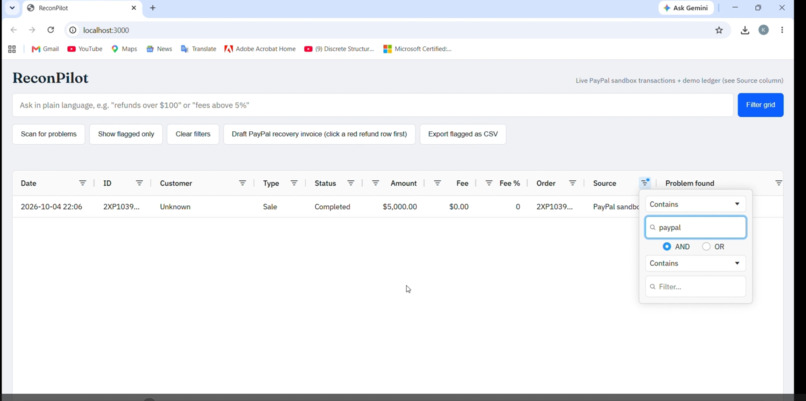The height and width of the screenshot is (401, 806).
Task: Click the localhost:3000 address bar
Action: tap(396, 30)
